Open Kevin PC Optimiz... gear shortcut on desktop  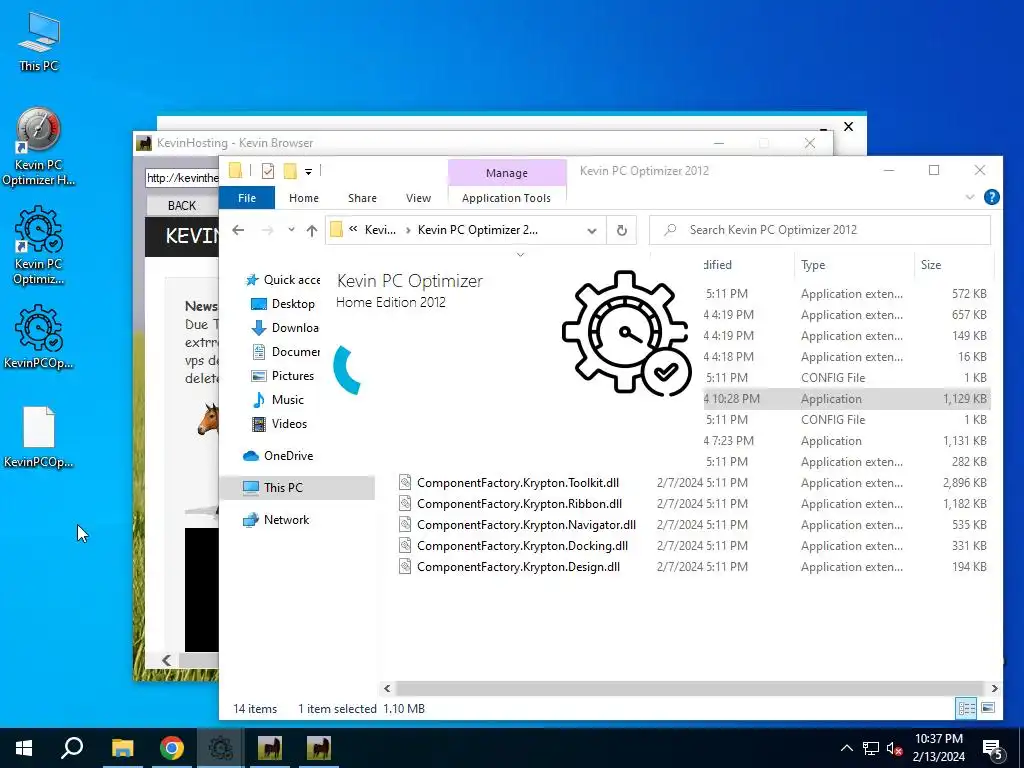point(39,245)
